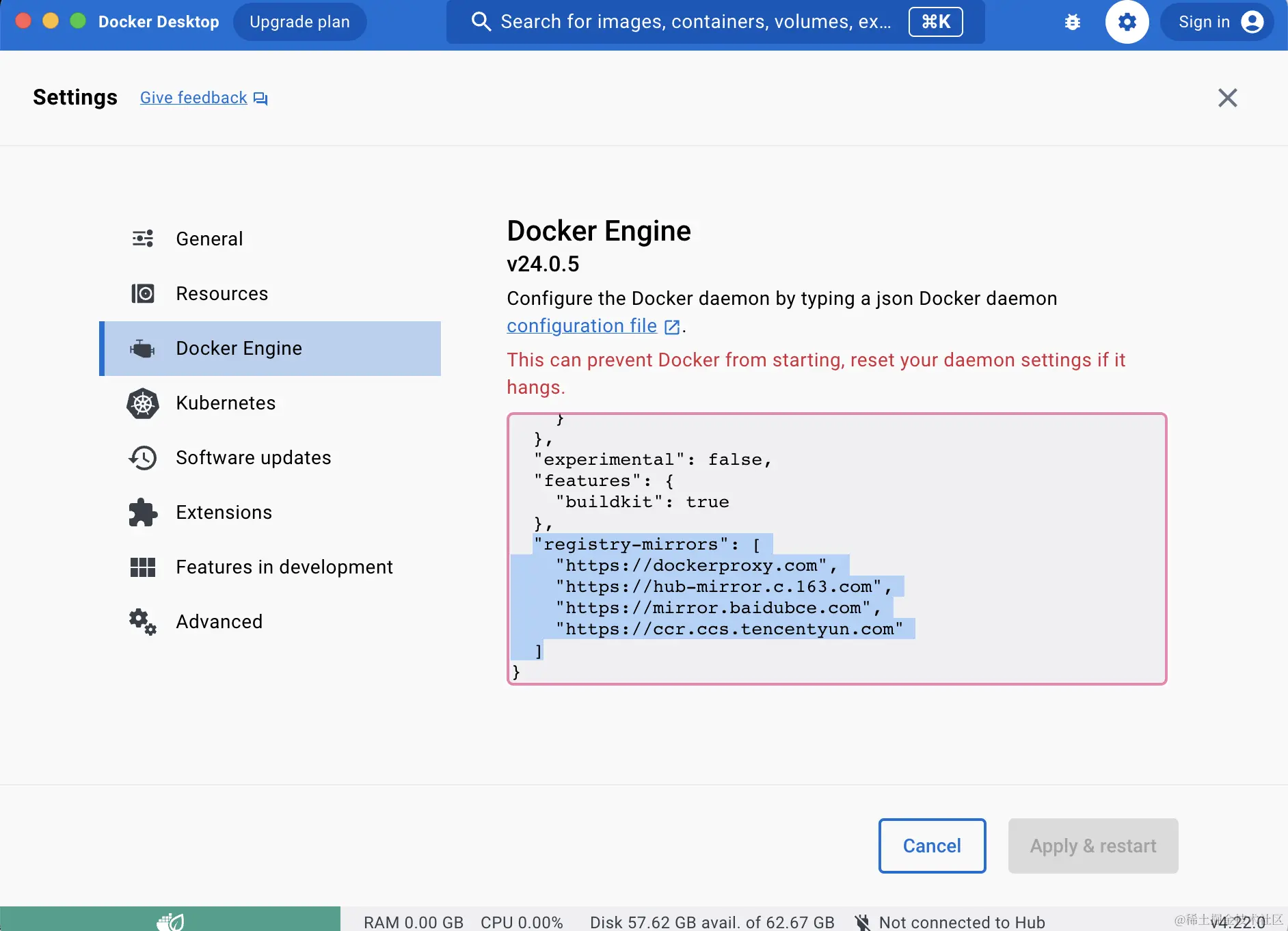The height and width of the screenshot is (931, 1288).
Task: Click the Resources disk icon
Action: tap(143, 294)
